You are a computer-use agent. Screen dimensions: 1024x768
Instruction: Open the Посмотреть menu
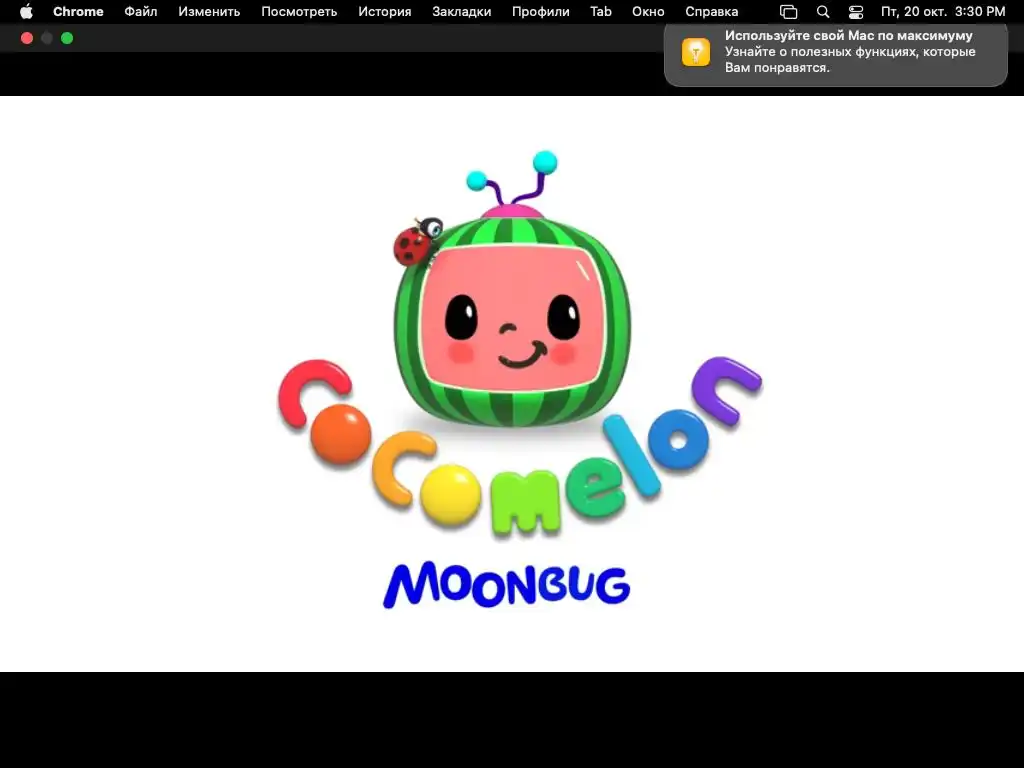click(299, 12)
